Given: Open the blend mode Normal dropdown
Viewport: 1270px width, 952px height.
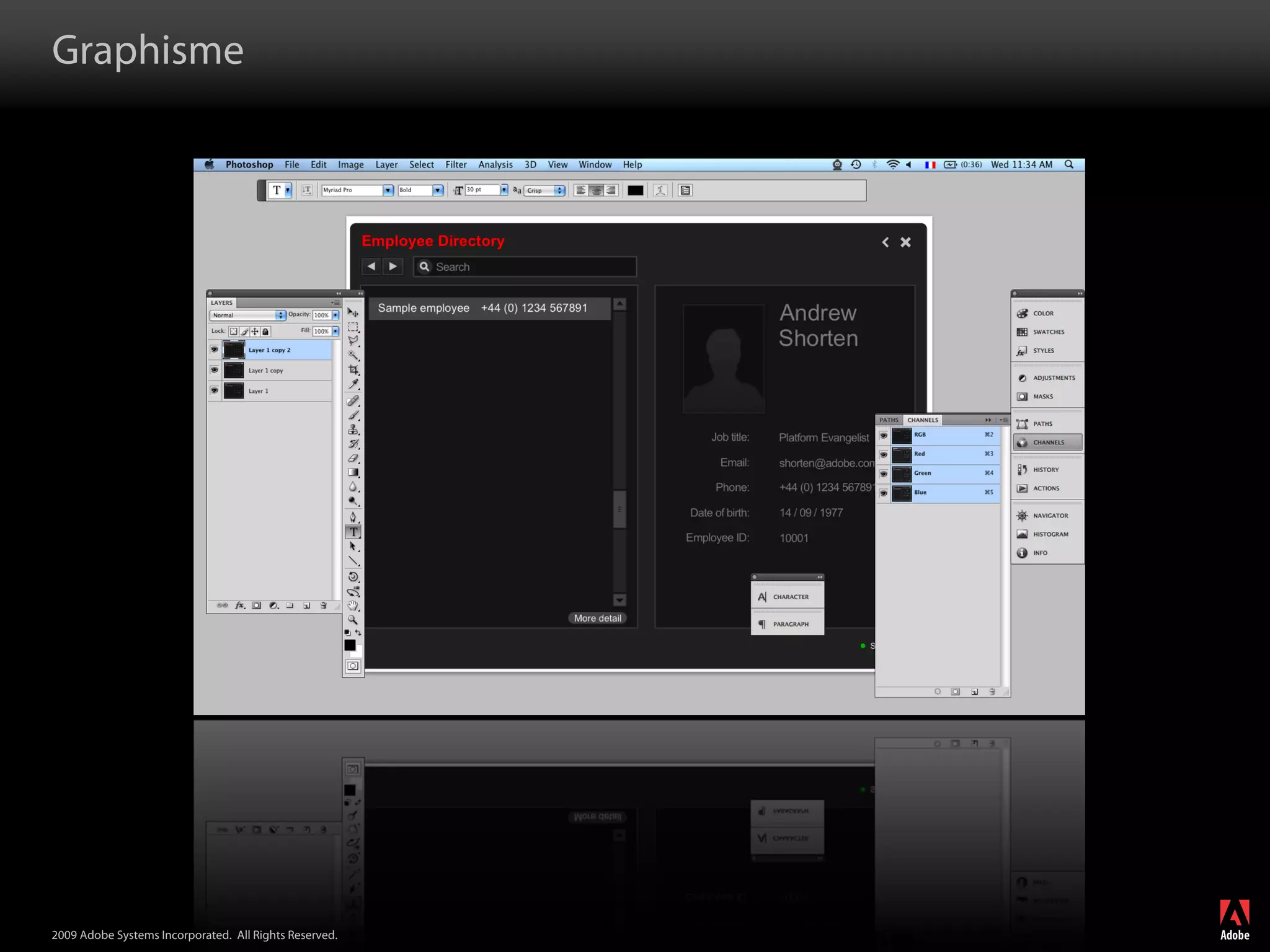Looking at the screenshot, I should [x=247, y=315].
